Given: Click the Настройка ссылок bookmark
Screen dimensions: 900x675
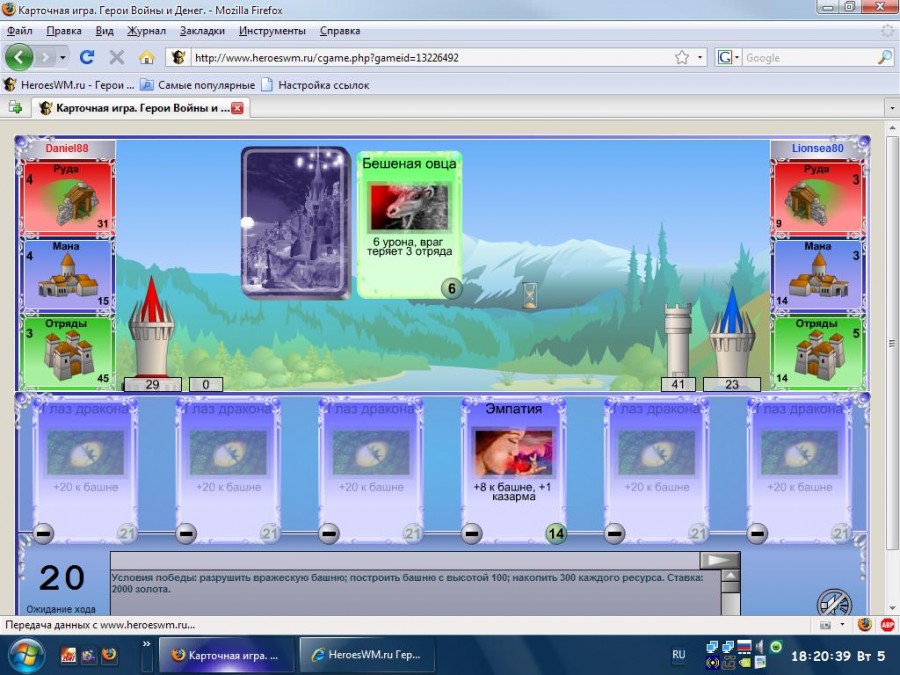Looking at the screenshot, I should pos(322,85).
